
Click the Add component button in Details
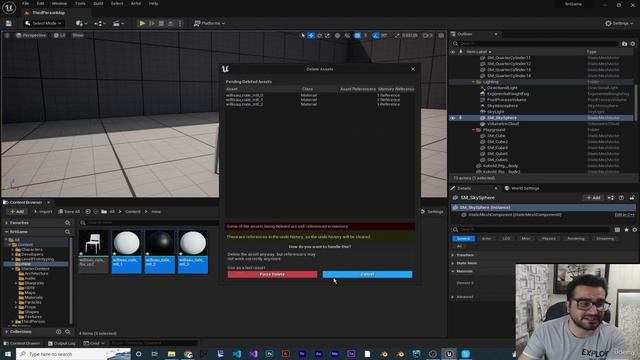point(593,198)
